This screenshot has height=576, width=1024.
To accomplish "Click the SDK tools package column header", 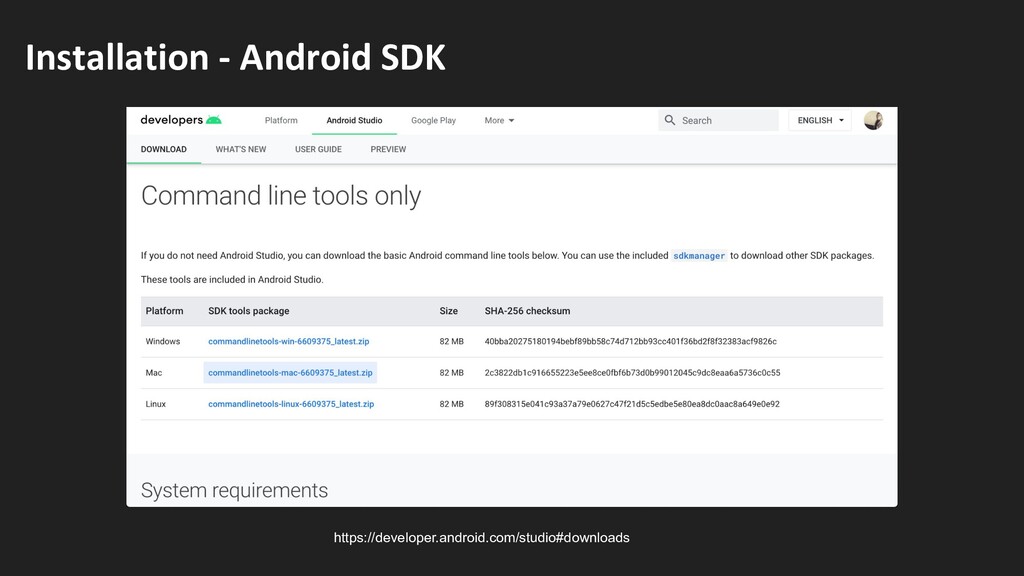I will (x=249, y=311).
